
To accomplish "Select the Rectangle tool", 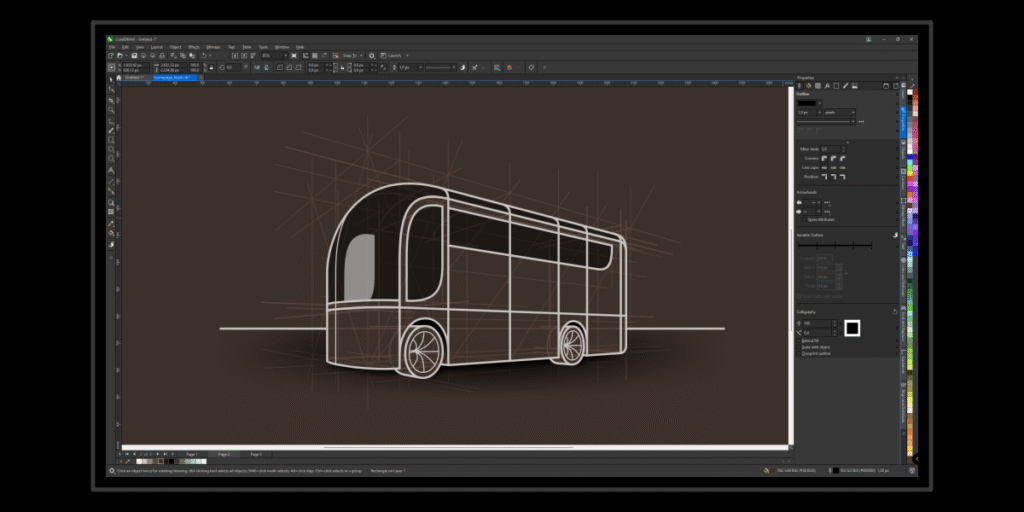I will point(111,140).
